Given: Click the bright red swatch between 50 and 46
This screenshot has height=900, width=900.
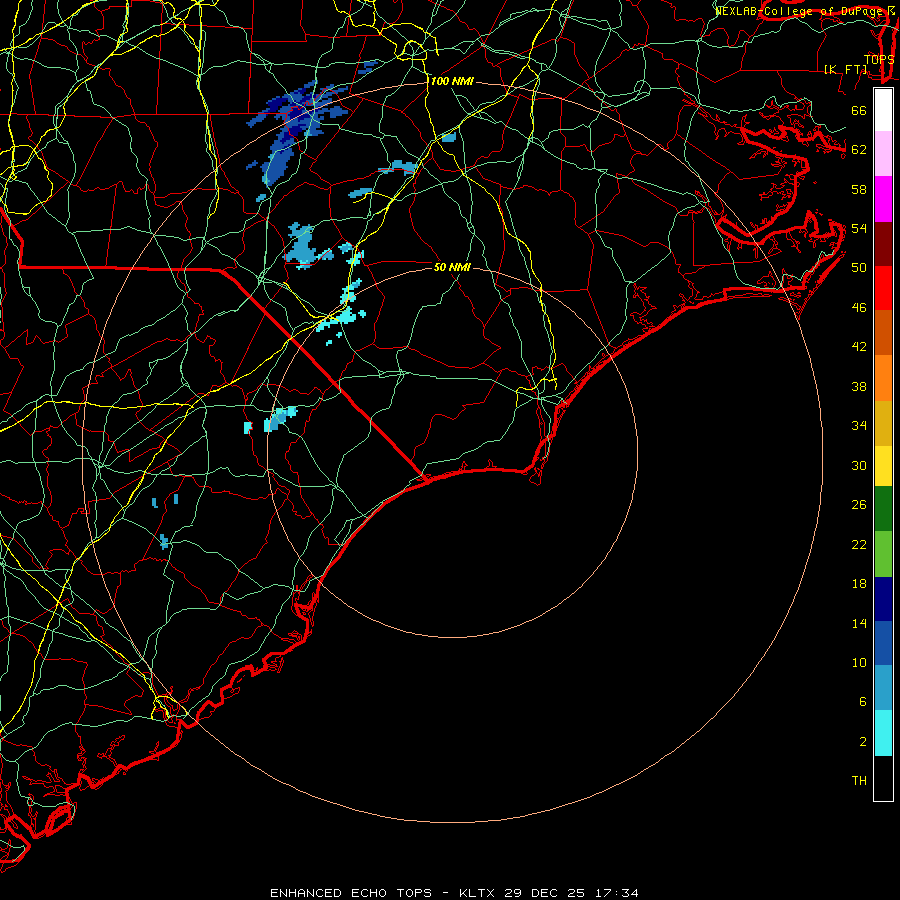Looking at the screenshot, I should point(883,288).
